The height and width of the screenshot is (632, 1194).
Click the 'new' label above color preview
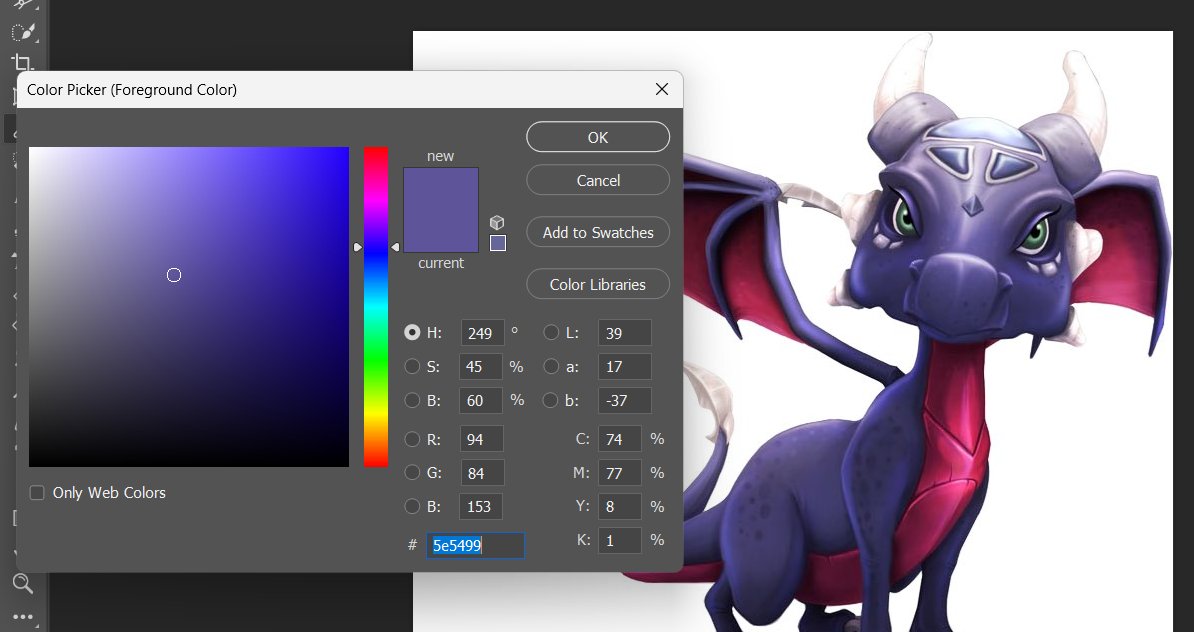coord(440,155)
